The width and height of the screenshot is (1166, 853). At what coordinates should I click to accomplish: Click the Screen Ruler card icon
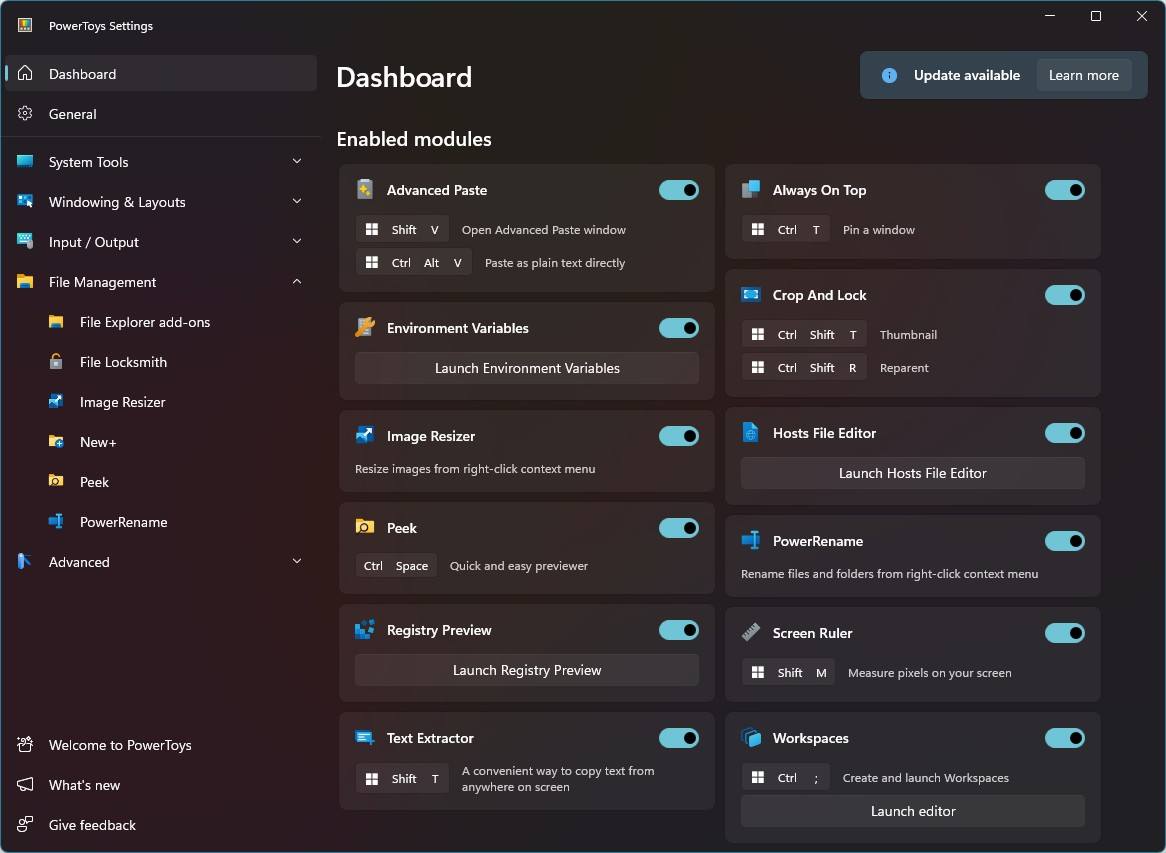(751, 632)
